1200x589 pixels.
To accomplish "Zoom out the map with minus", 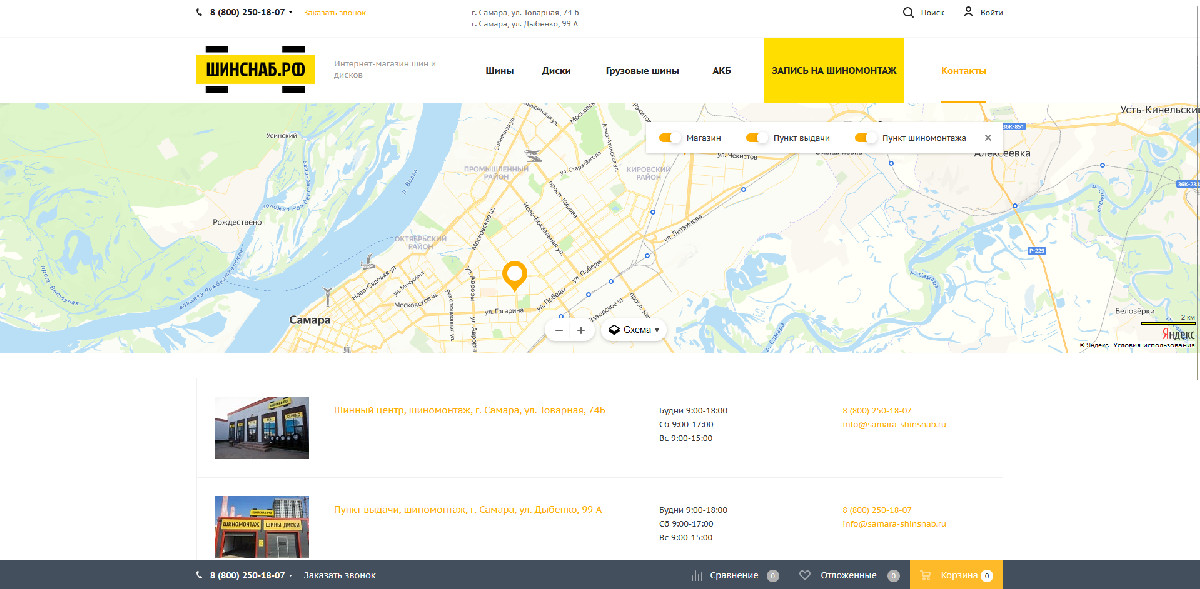I will tap(559, 330).
